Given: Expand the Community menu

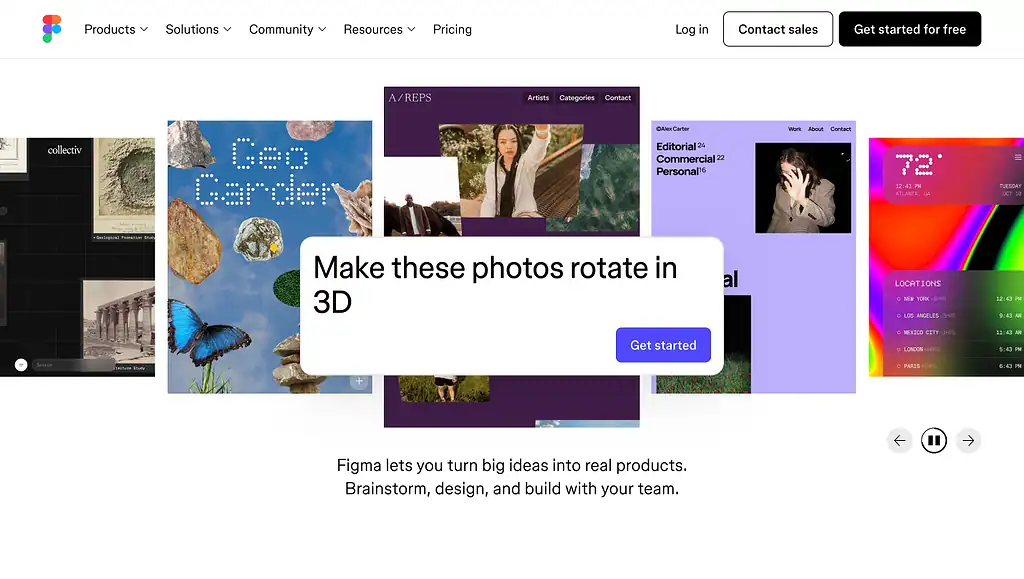Looking at the screenshot, I should (x=287, y=29).
